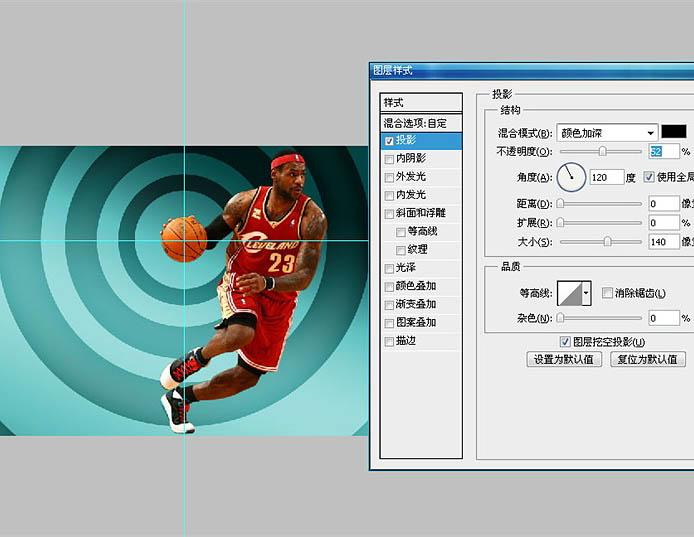Viewport: 694px width, 537px height.
Task: Select 混合选项:自定 blending options
Action: pyautogui.click(x=421, y=123)
